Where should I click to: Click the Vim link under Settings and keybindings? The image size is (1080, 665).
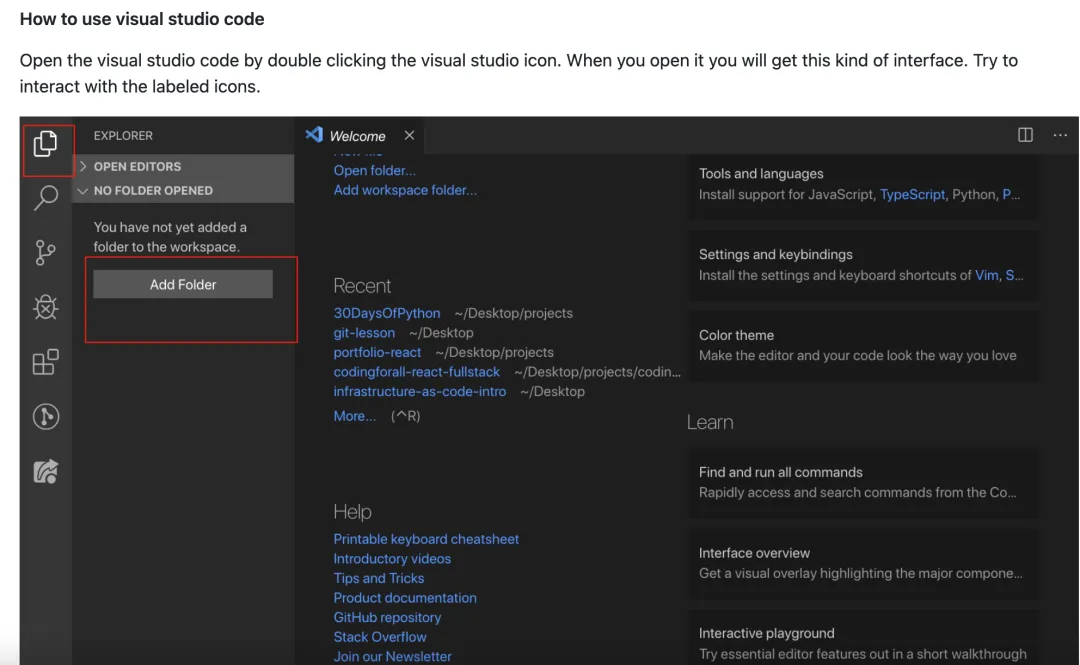(986, 275)
